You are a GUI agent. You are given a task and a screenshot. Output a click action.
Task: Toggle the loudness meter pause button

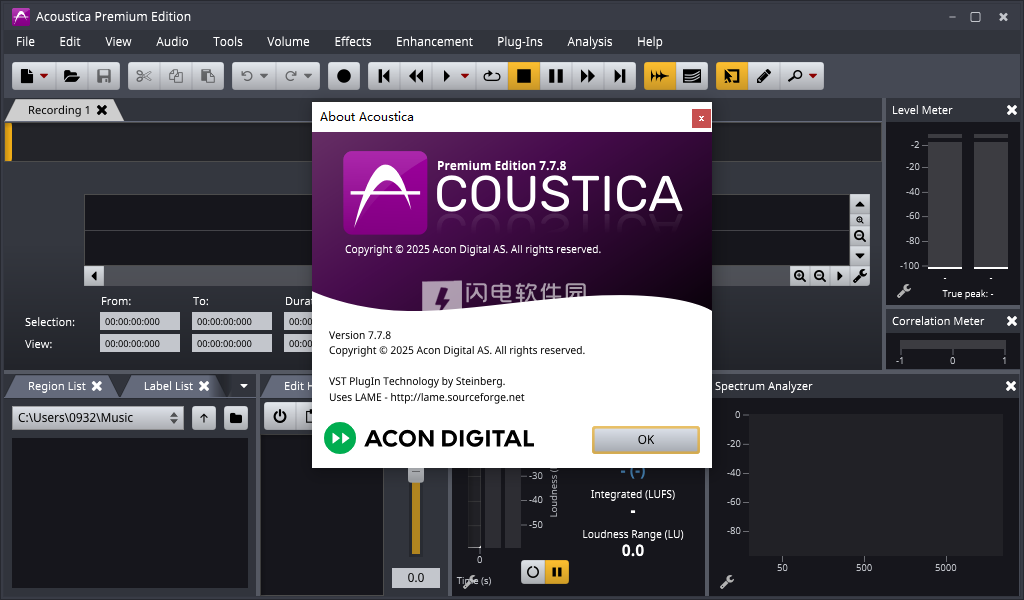pos(557,572)
